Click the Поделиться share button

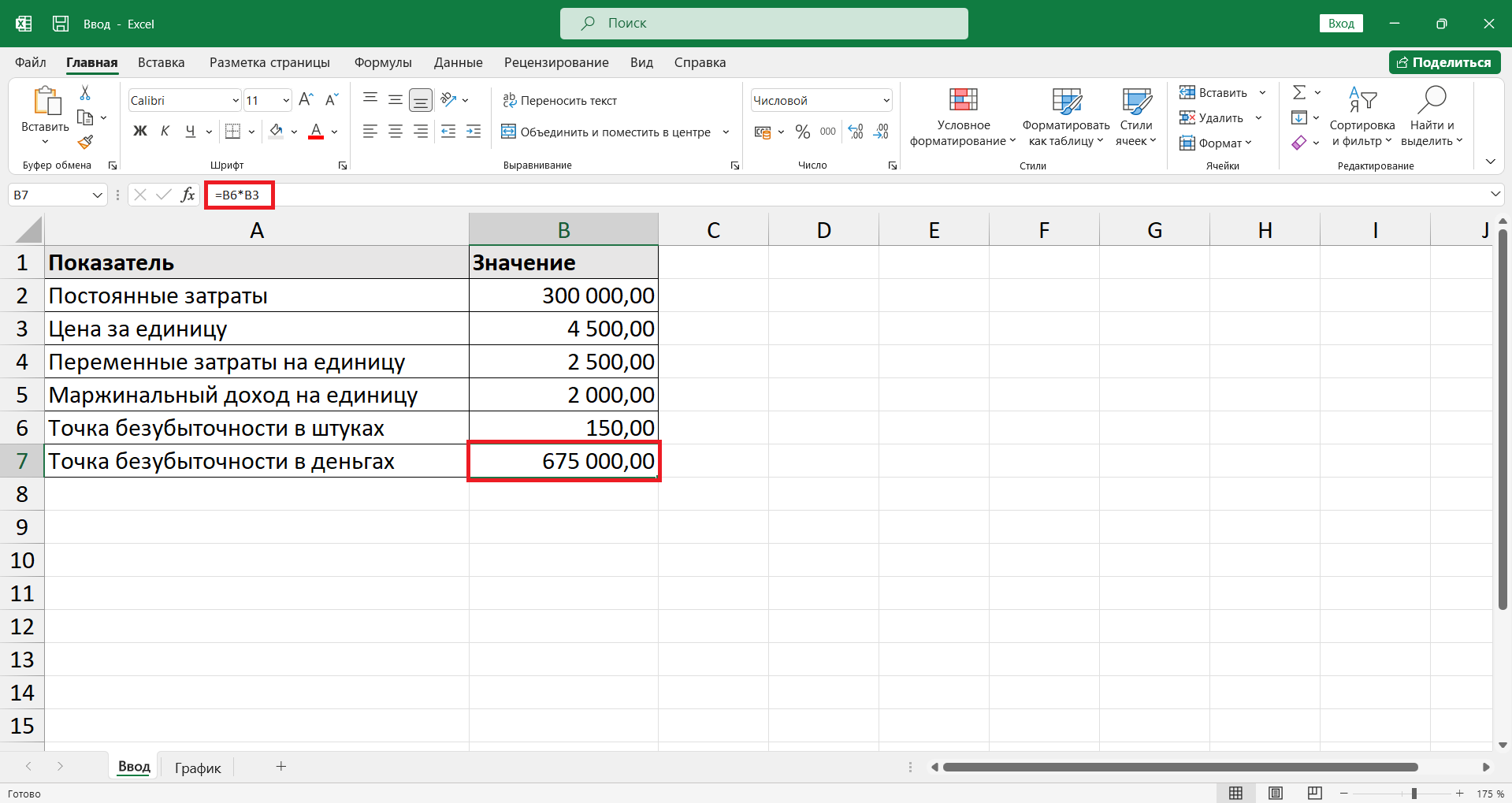[x=1444, y=62]
